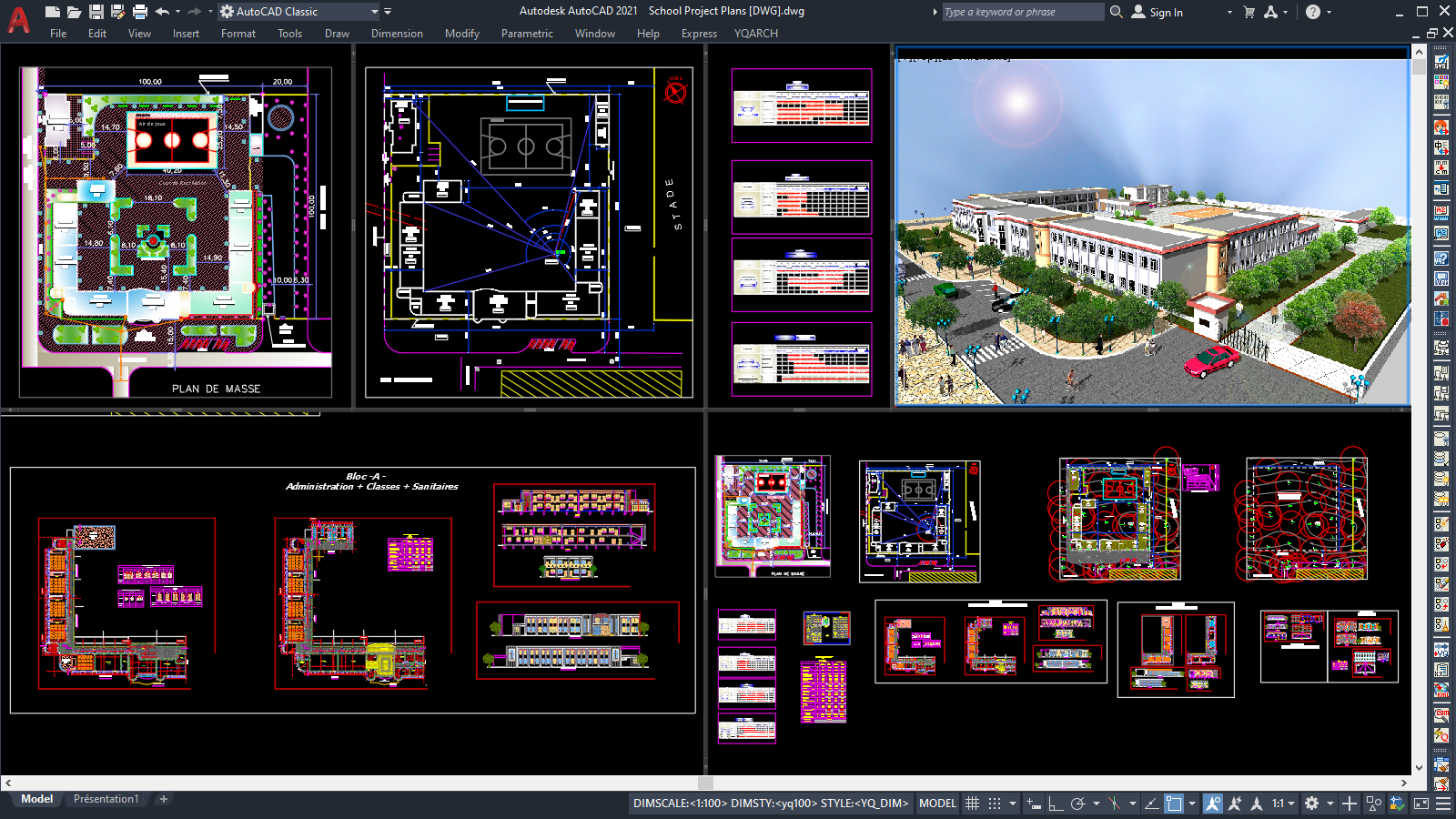Open status bar customization settings gear

click(1313, 804)
